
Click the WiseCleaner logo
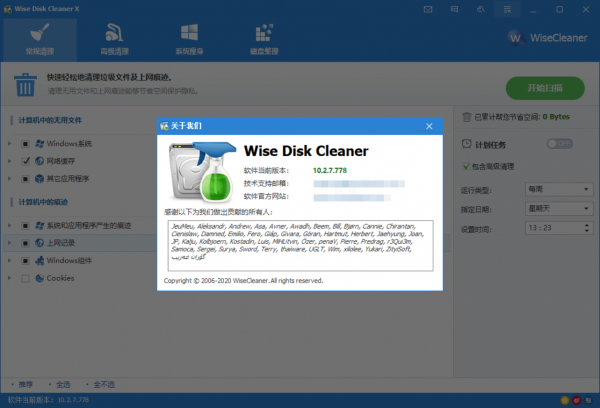point(548,38)
